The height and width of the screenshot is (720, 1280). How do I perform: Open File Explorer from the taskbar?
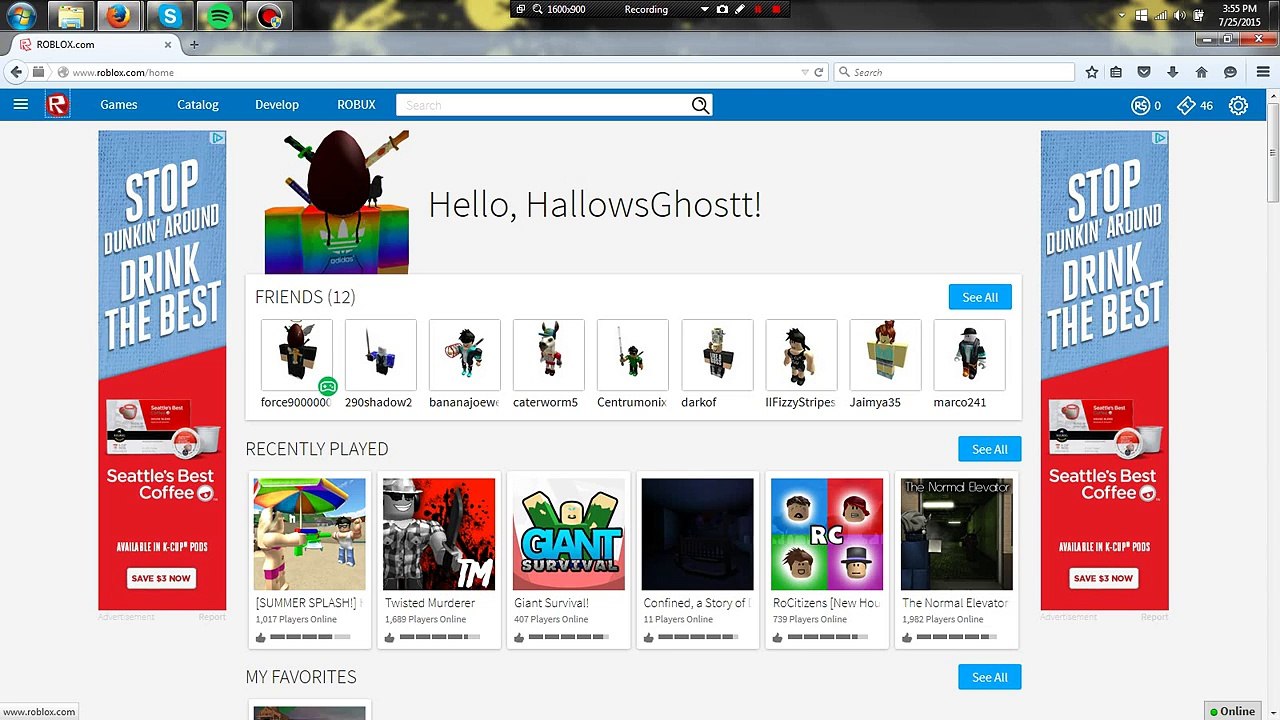(x=71, y=16)
